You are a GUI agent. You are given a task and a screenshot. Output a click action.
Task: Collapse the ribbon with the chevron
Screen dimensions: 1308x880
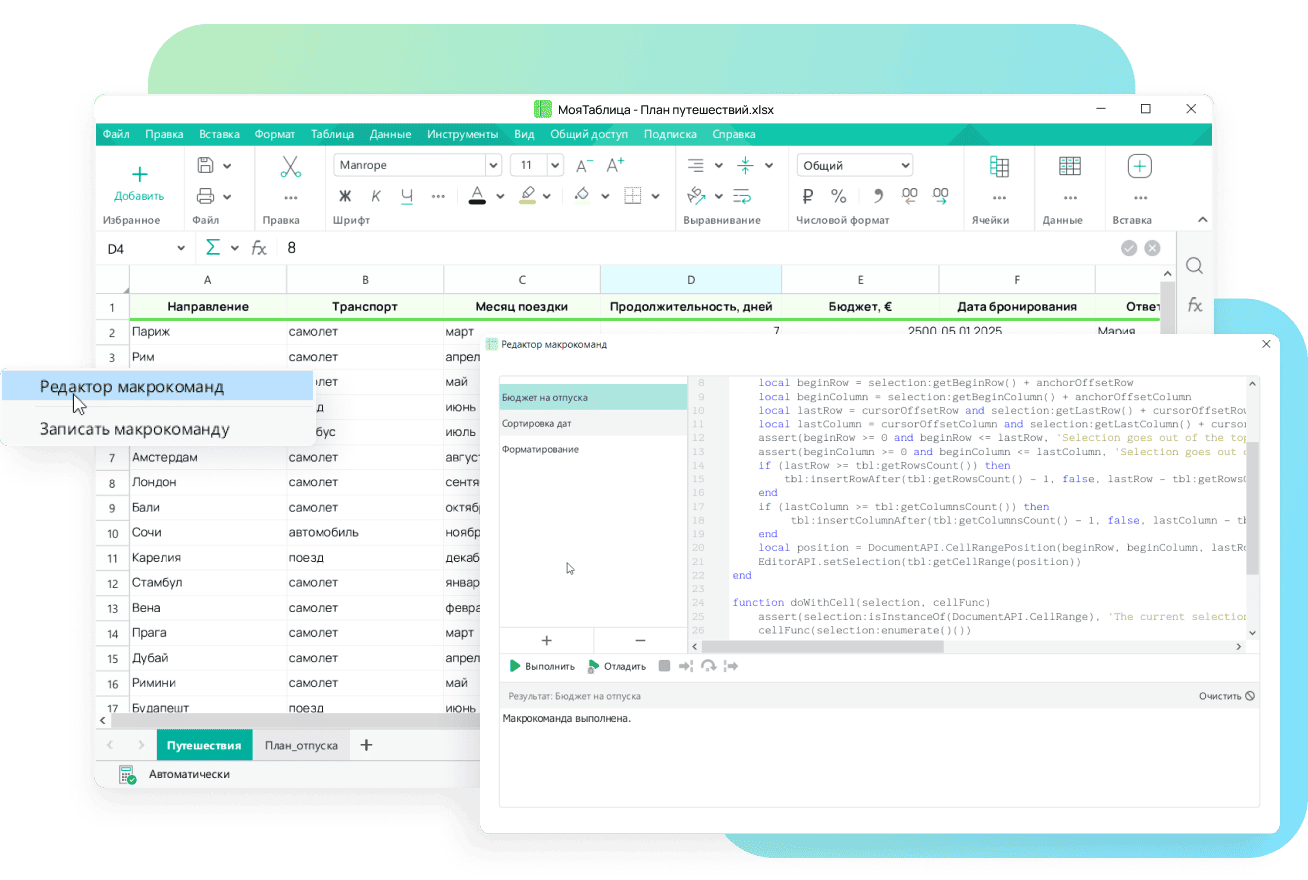[1202, 220]
